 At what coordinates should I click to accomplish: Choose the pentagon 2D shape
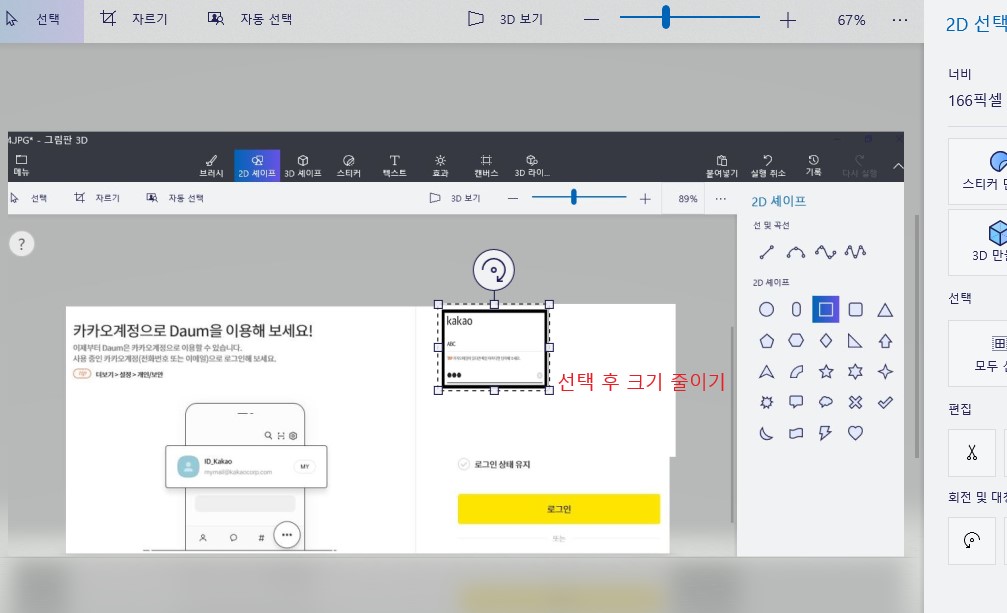coord(767,341)
